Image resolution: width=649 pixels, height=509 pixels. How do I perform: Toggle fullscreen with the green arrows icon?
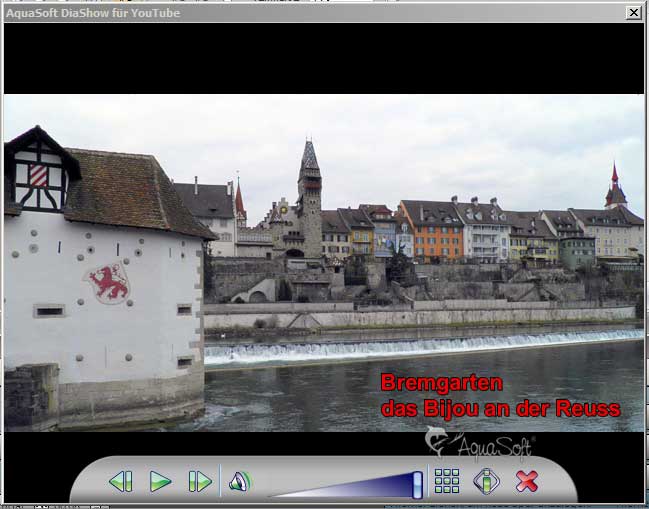pyautogui.click(x=486, y=482)
